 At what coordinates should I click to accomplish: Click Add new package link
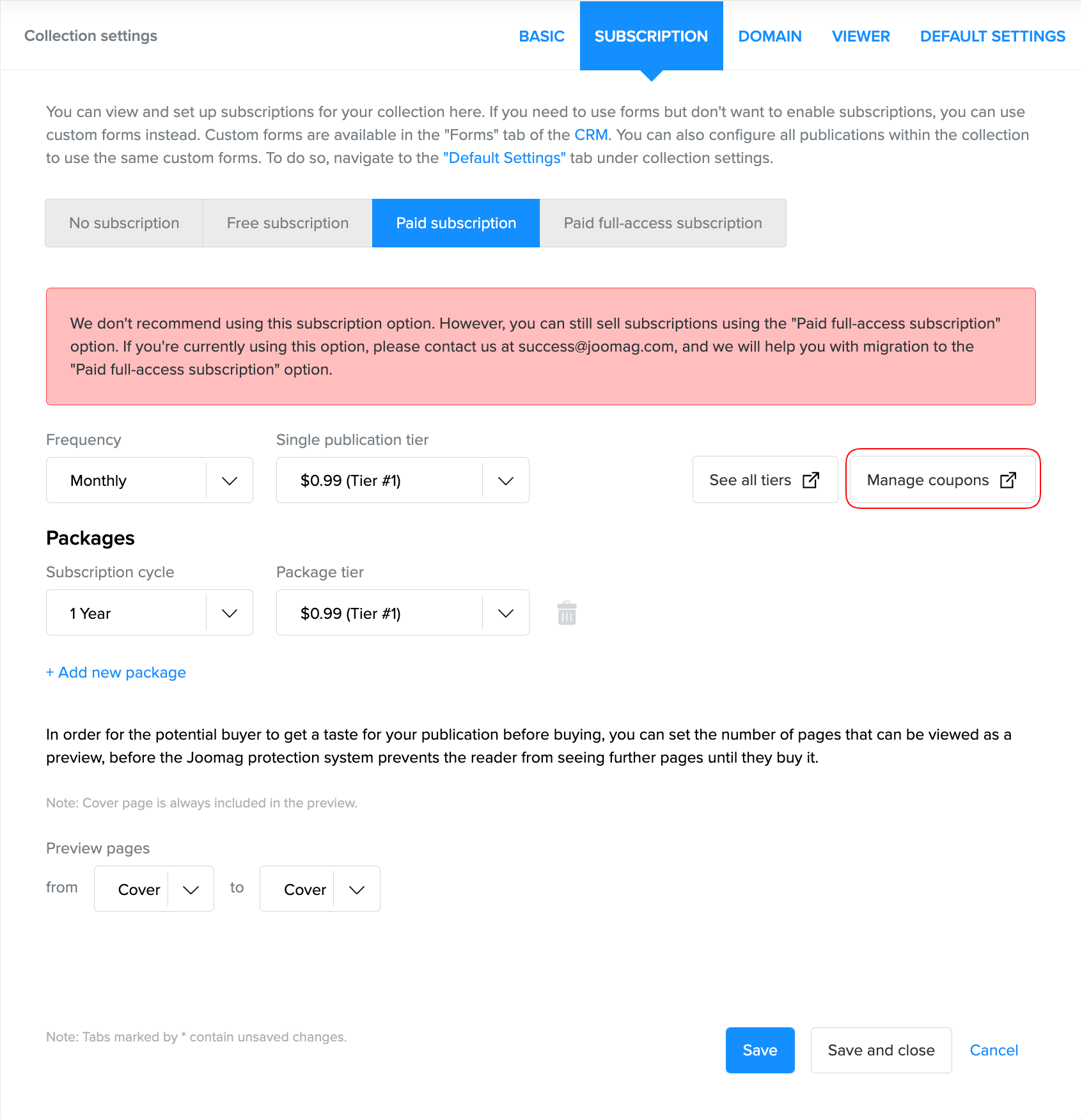116,673
